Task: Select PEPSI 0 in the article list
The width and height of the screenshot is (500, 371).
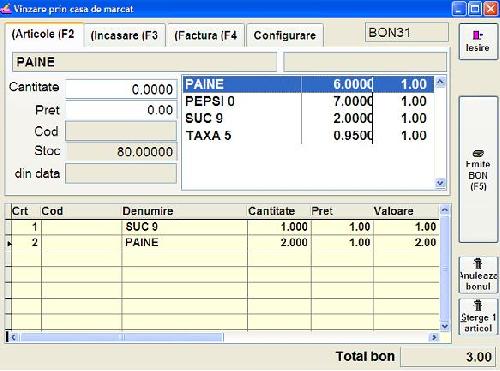Action: 308,101
